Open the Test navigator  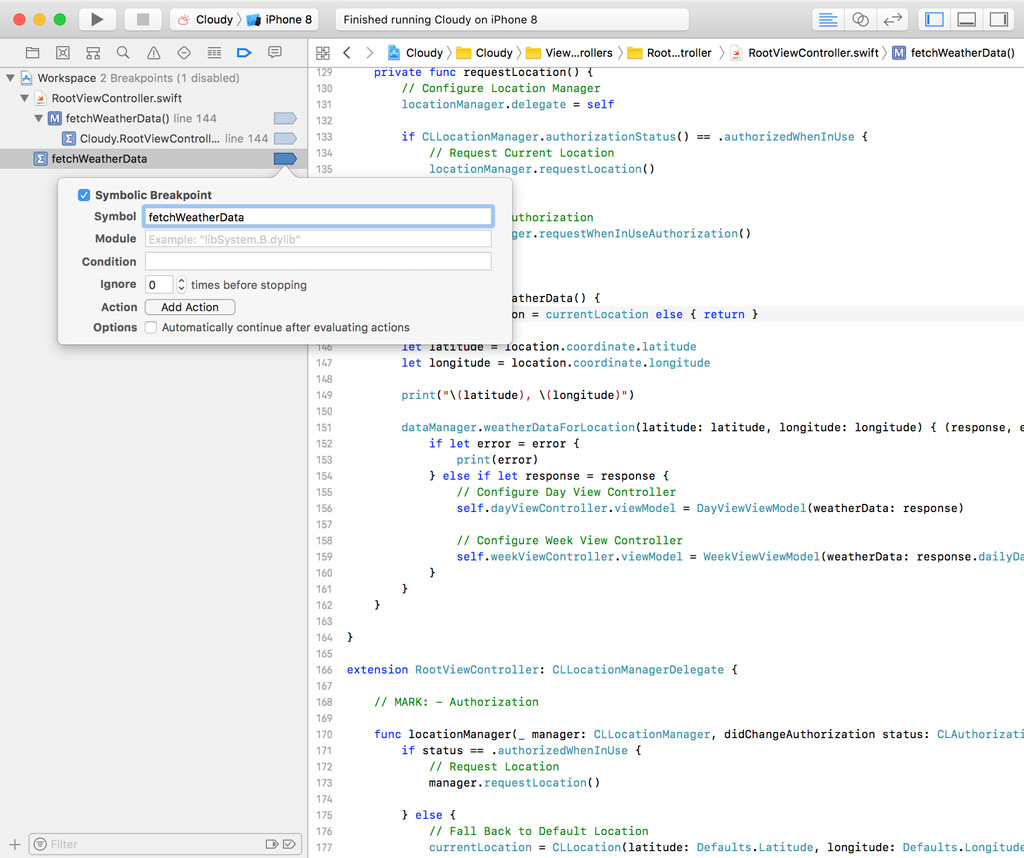[184, 52]
